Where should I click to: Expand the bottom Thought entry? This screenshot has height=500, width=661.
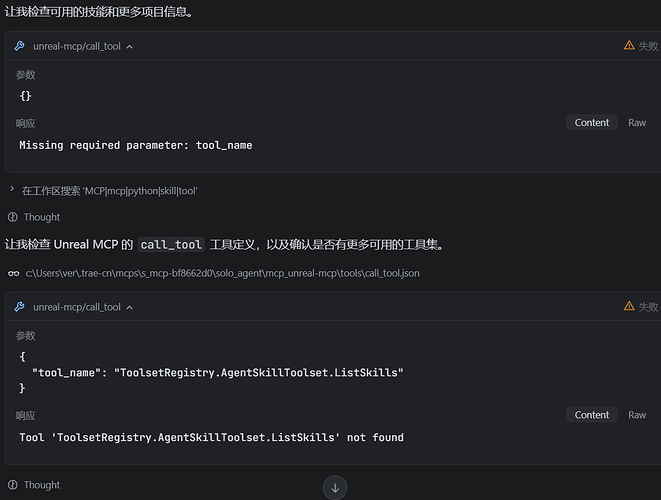[x=42, y=485]
